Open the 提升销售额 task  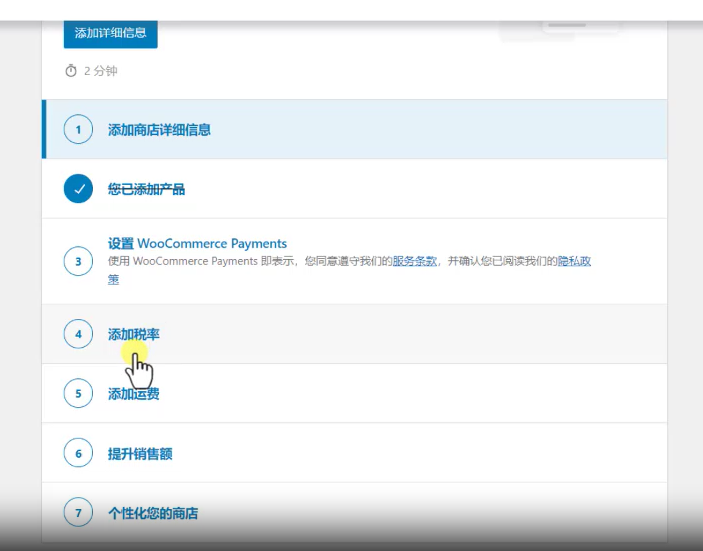click(x=140, y=454)
